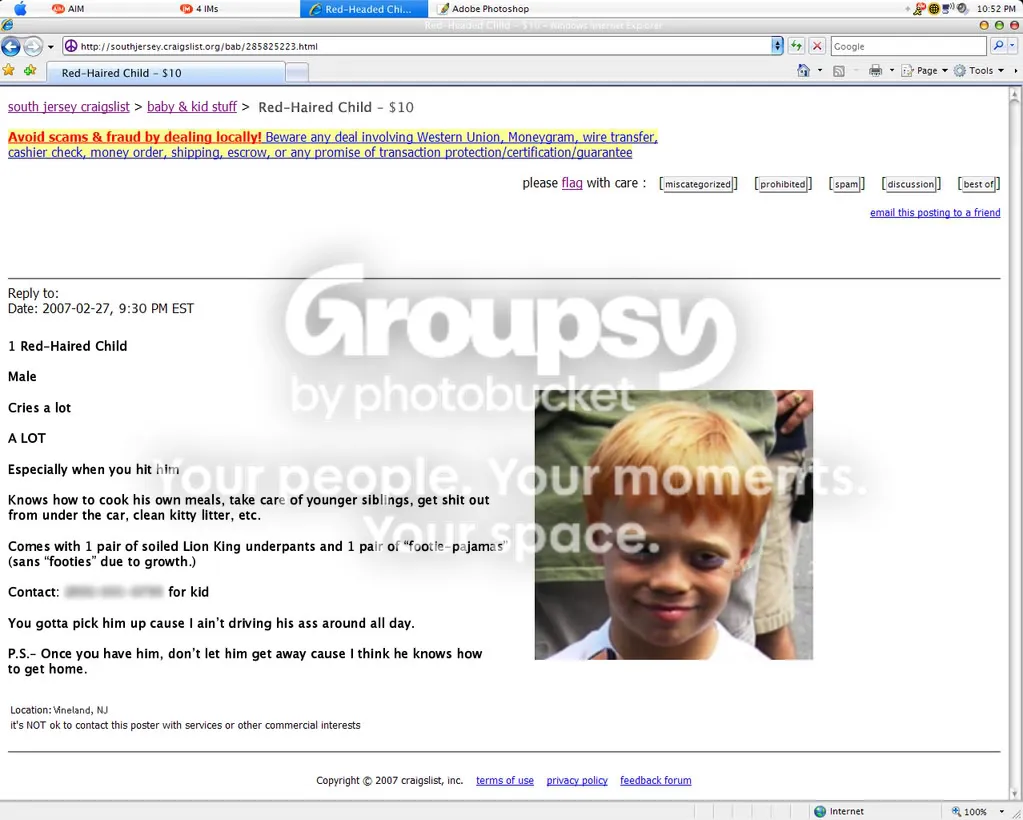This screenshot has height=820, width=1023.
Task: Expand the zoom level dropdown arrow
Action: pyautogui.click(x=1001, y=812)
